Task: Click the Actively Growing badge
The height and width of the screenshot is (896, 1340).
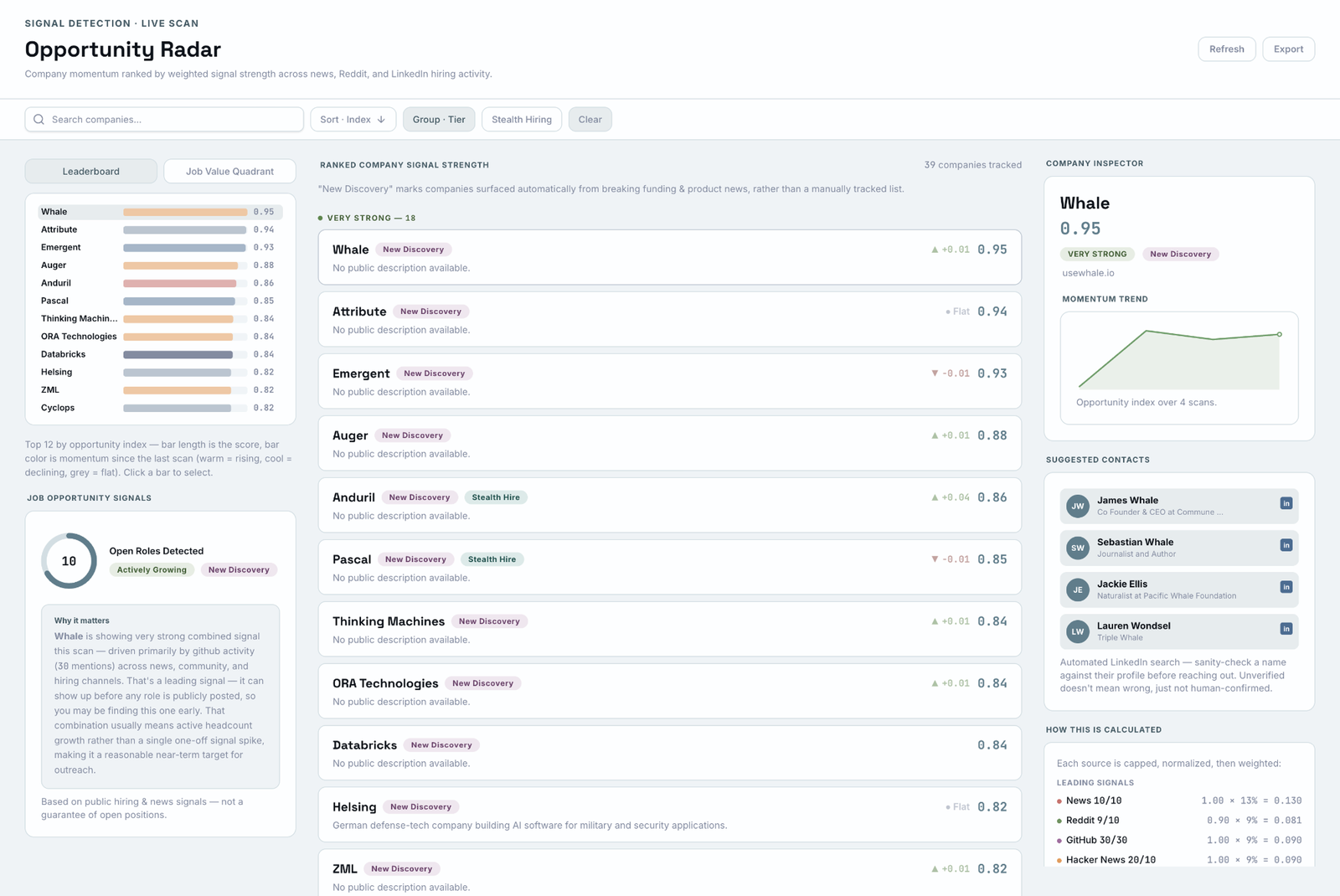Action: [x=152, y=570]
